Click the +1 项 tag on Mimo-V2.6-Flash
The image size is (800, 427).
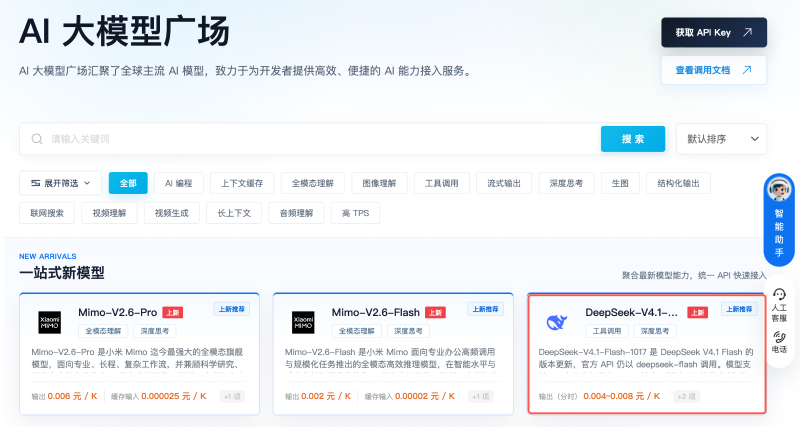pyautogui.click(x=481, y=396)
